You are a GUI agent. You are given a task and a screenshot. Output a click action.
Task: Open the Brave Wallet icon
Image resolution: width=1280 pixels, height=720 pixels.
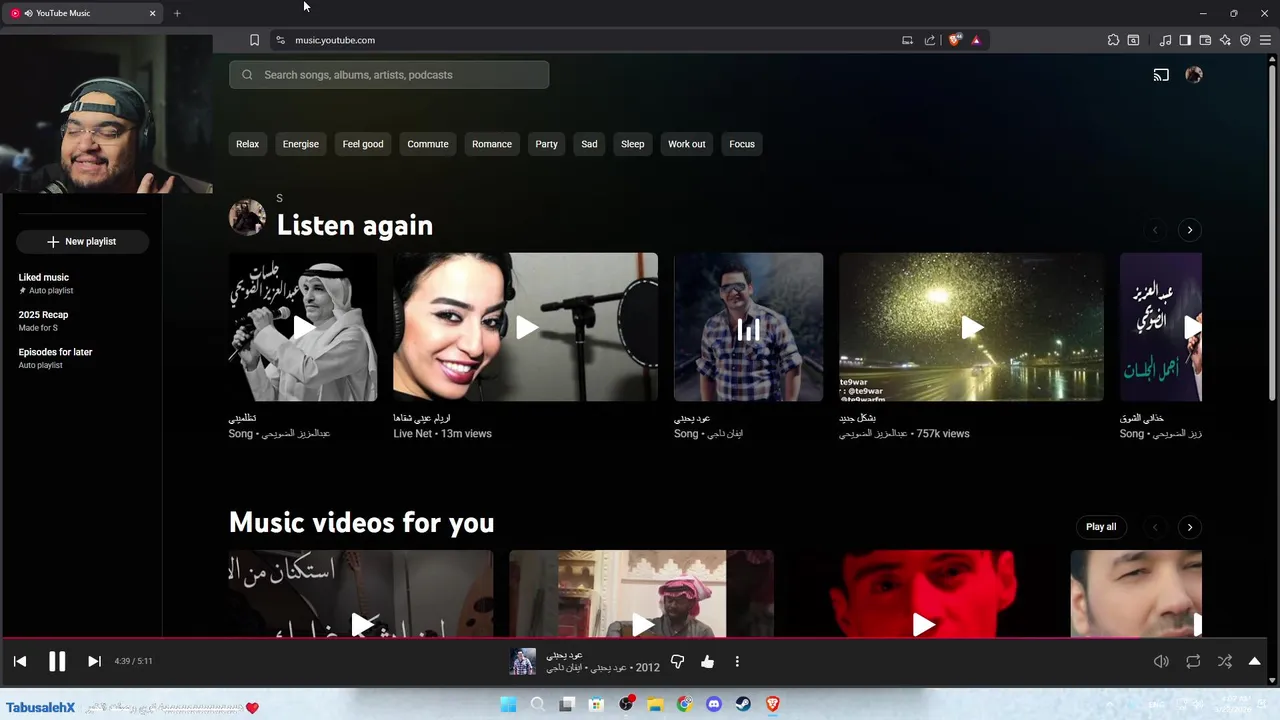click(1205, 40)
